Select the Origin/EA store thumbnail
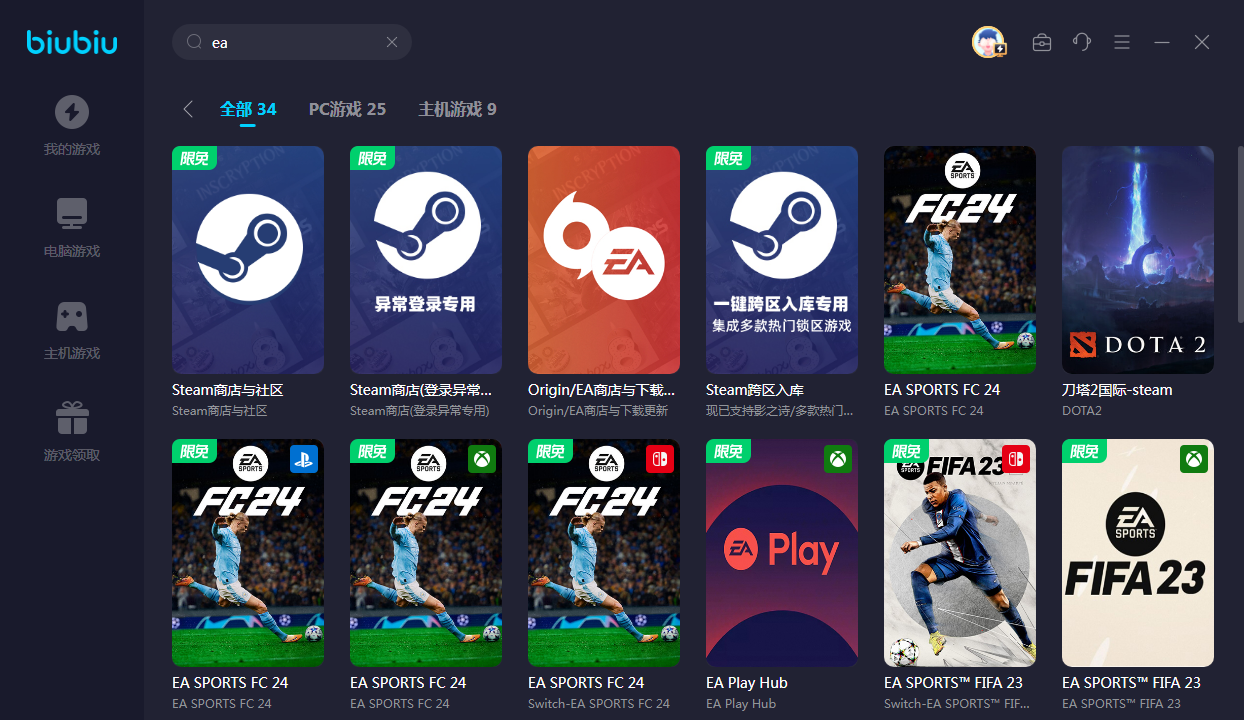Viewport: 1244px width, 720px height. 604,260
